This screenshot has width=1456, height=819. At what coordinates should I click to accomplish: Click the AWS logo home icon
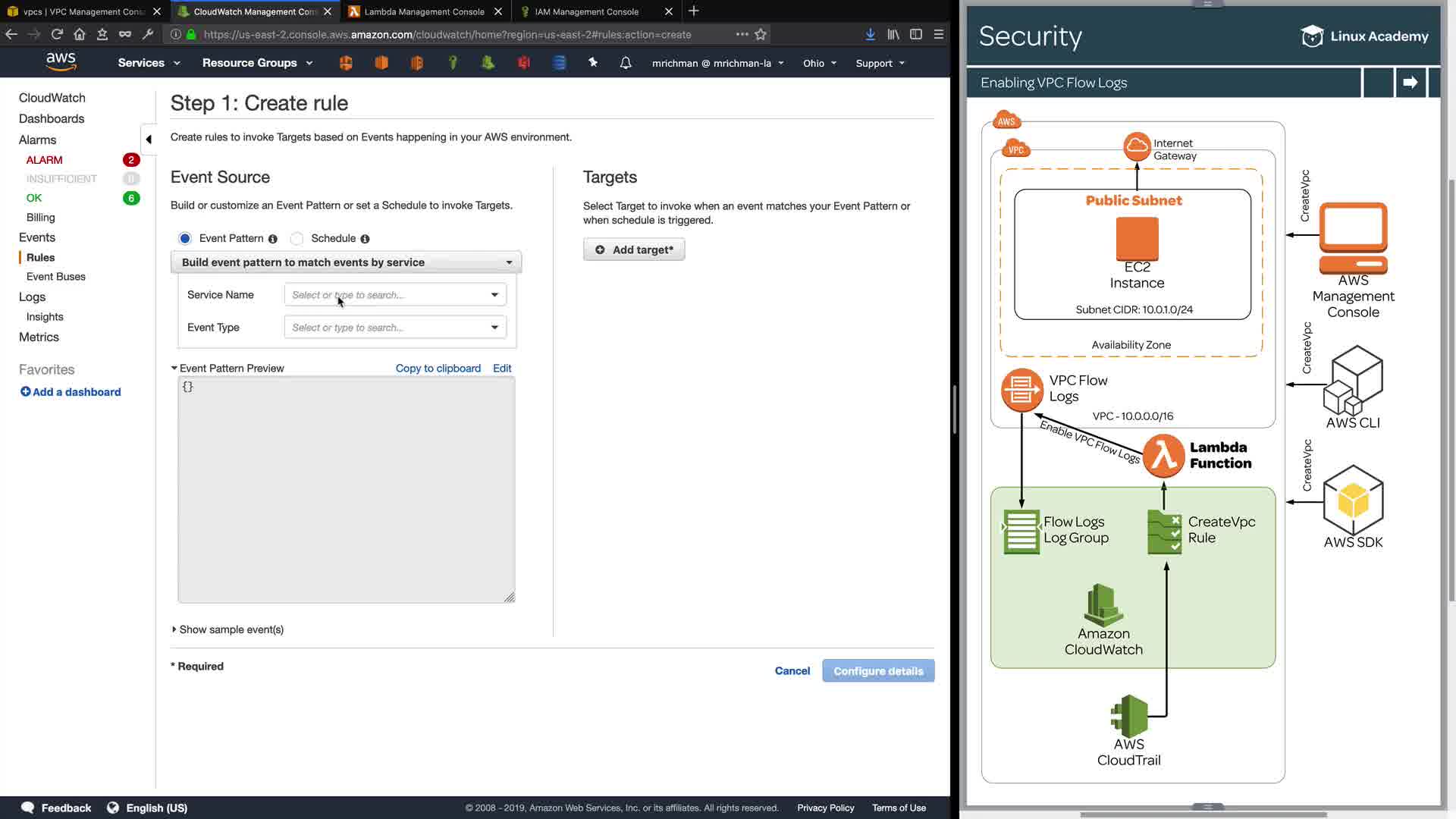coord(61,61)
